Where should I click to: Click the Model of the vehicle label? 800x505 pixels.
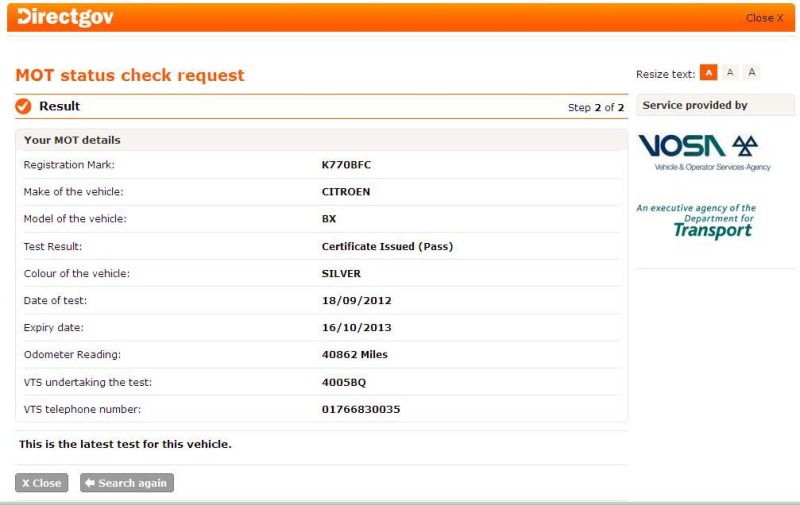click(75, 219)
